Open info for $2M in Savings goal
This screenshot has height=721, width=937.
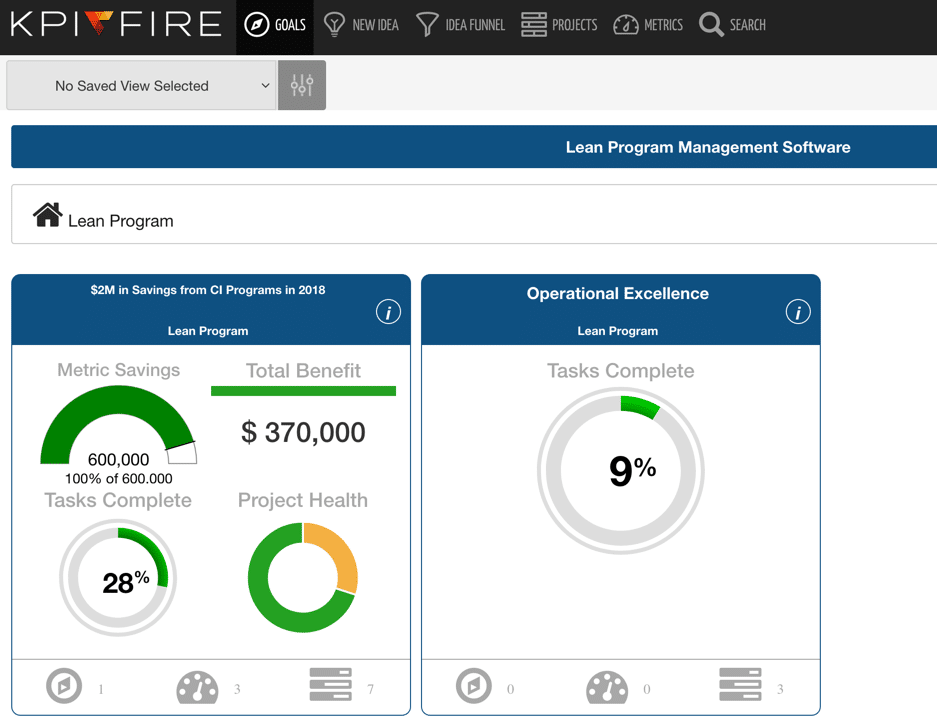(388, 312)
